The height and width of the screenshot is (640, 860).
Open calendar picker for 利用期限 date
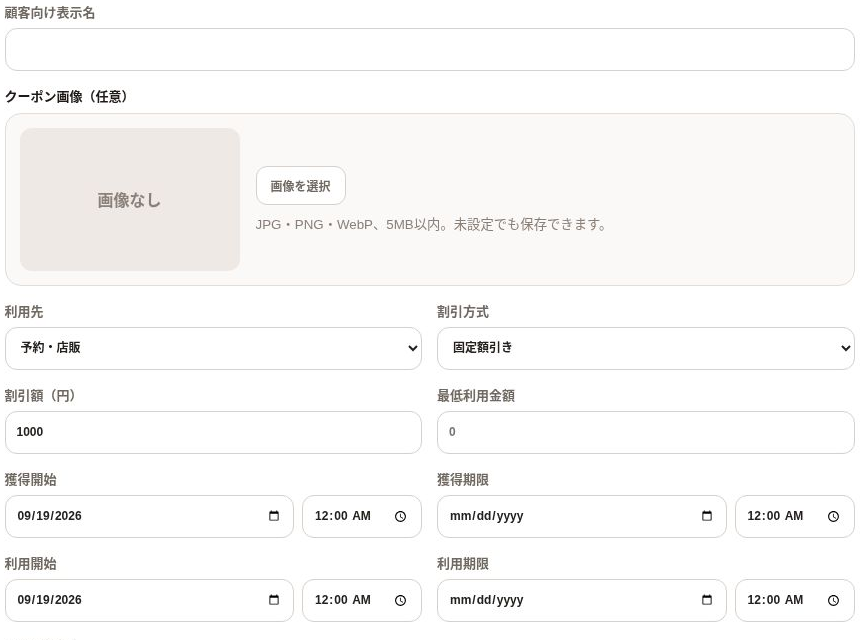[x=707, y=600]
